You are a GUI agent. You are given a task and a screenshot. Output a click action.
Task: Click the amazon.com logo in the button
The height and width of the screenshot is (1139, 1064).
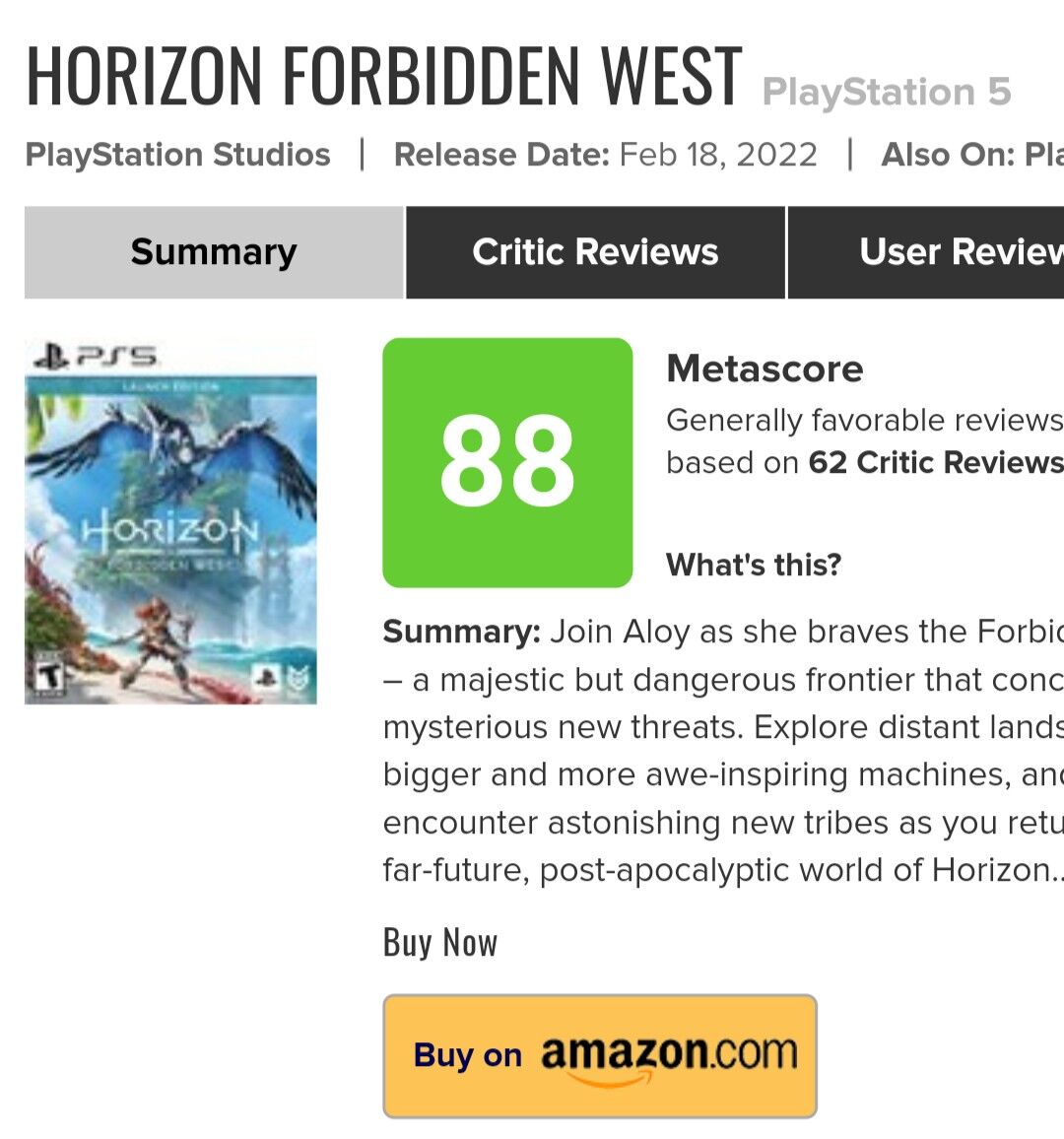tap(669, 1055)
